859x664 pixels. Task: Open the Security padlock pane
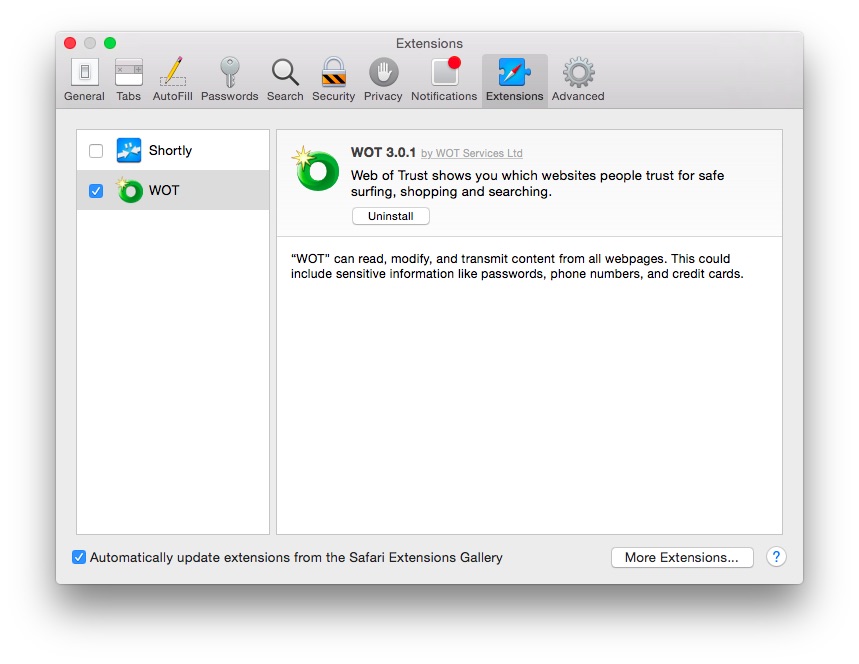pos(334,80)
